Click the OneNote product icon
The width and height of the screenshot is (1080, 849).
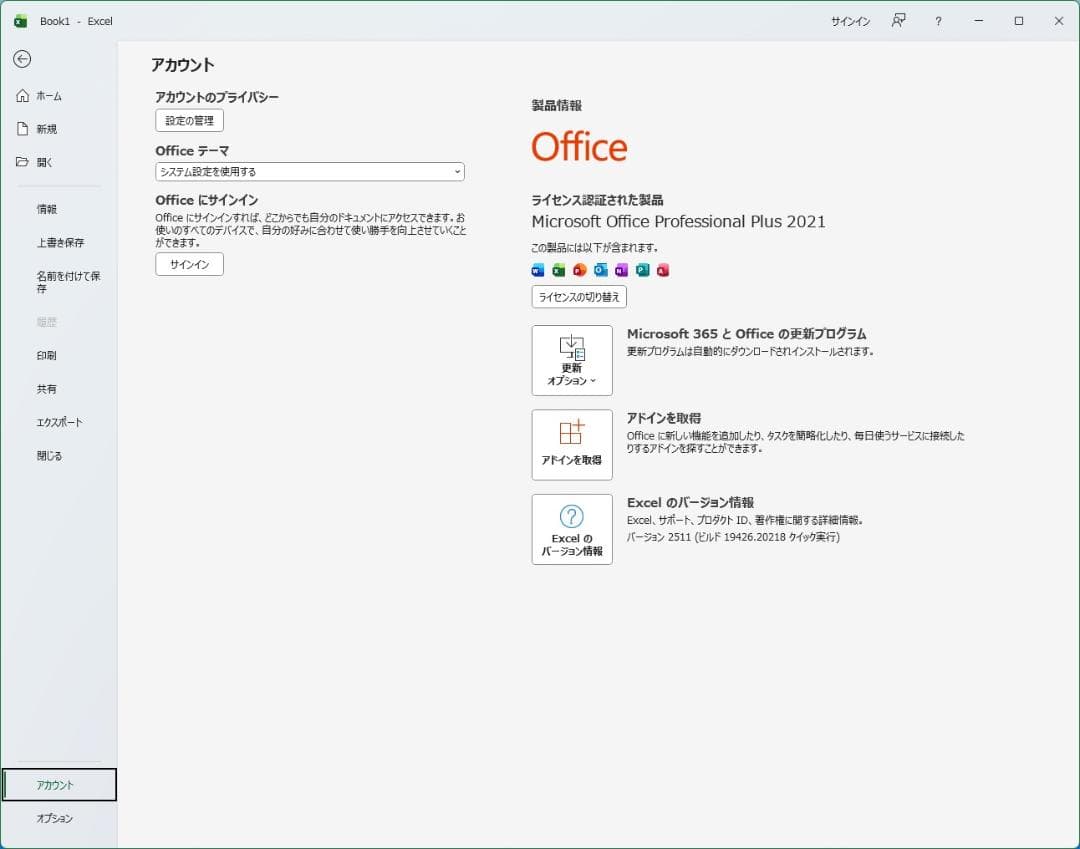(x=621, y=270)
